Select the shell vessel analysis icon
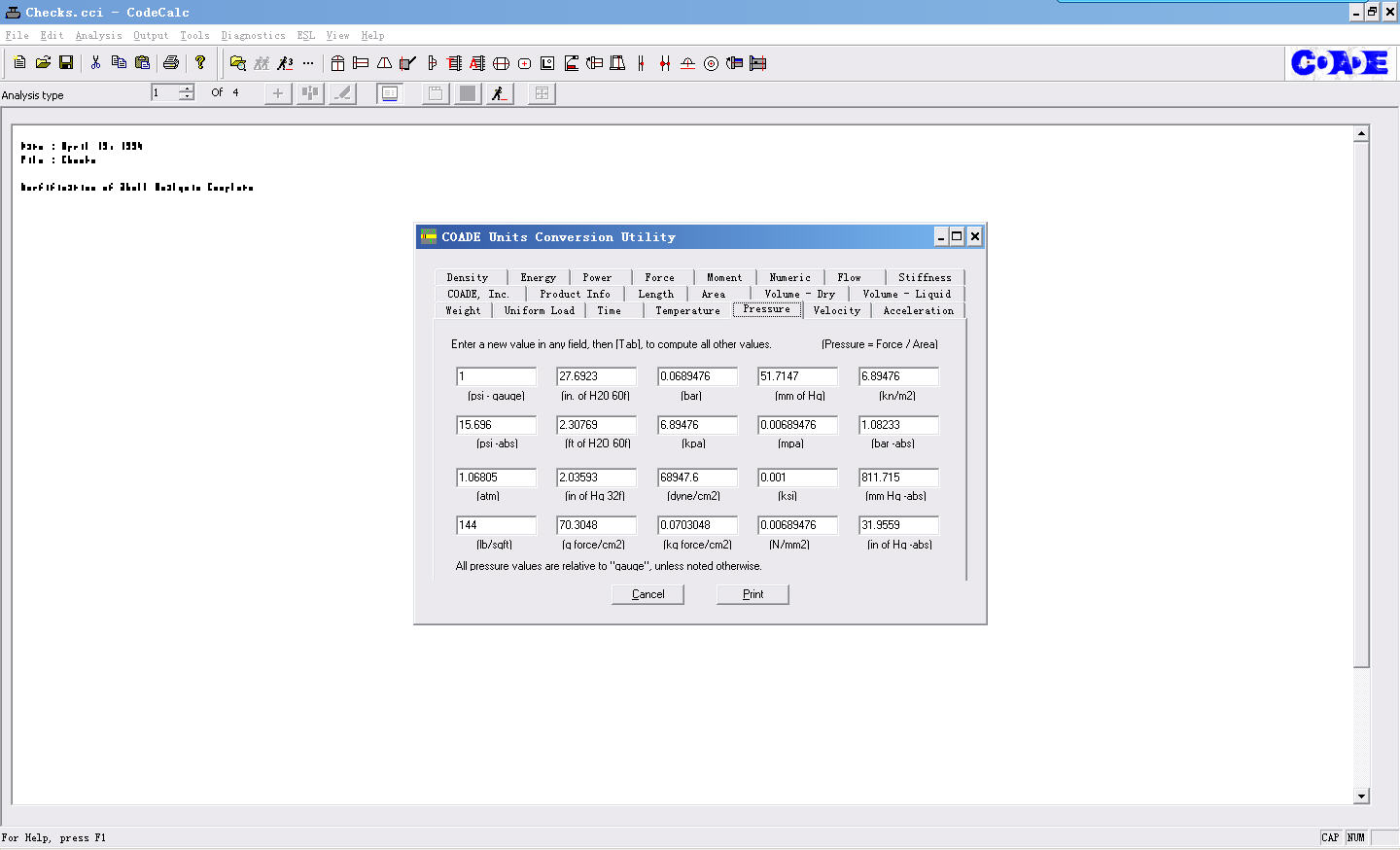This screenshot has width=1400, height=850. 337,63
